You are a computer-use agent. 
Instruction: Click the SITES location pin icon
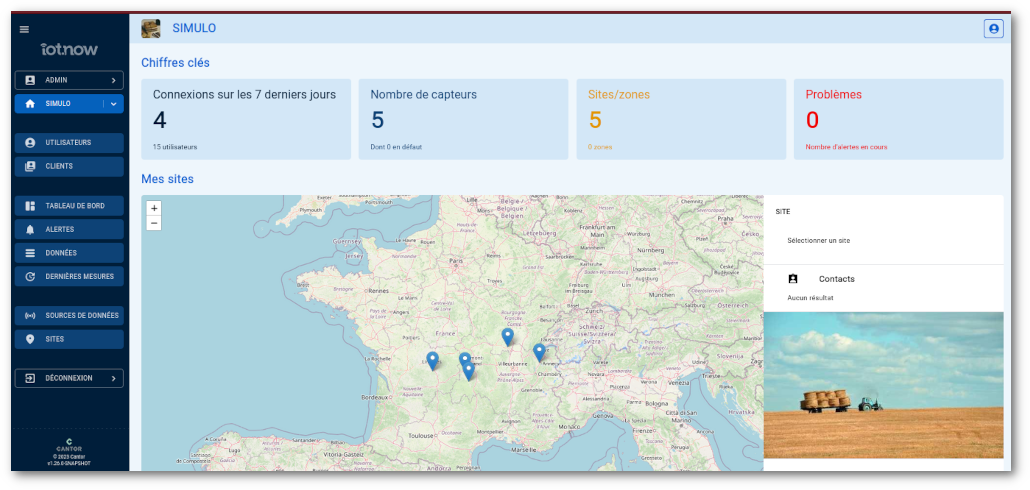click(30, 339)
